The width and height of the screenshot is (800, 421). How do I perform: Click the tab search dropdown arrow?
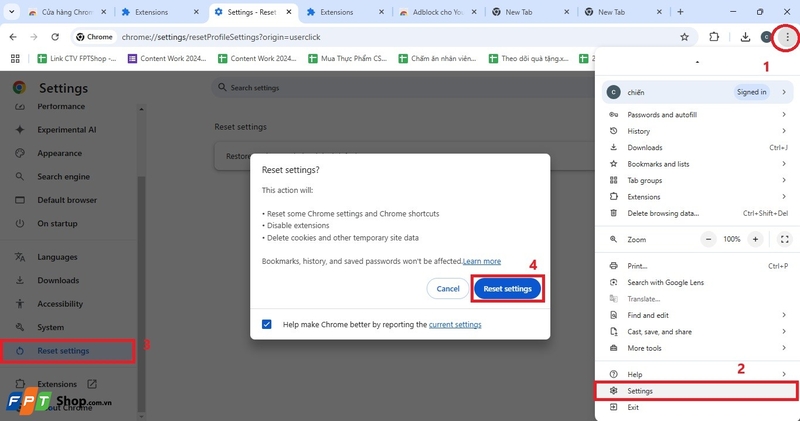(11, 12)
